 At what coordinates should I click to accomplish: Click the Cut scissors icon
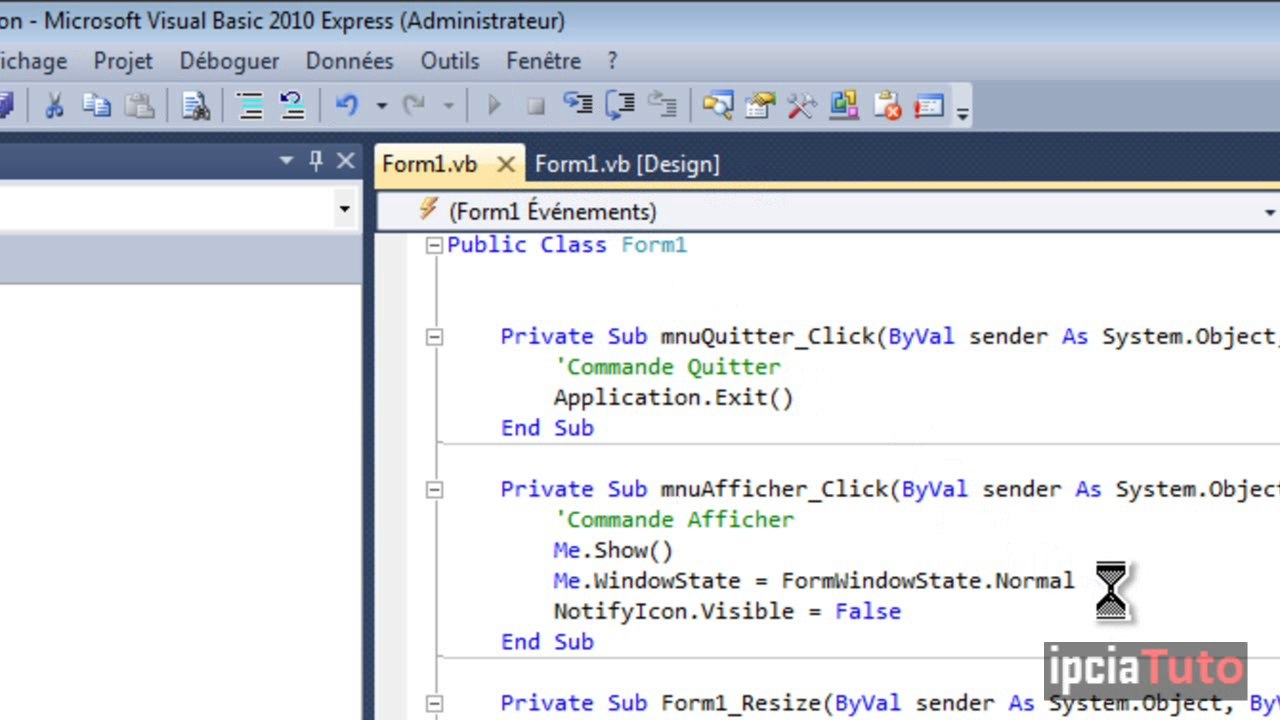54,105
